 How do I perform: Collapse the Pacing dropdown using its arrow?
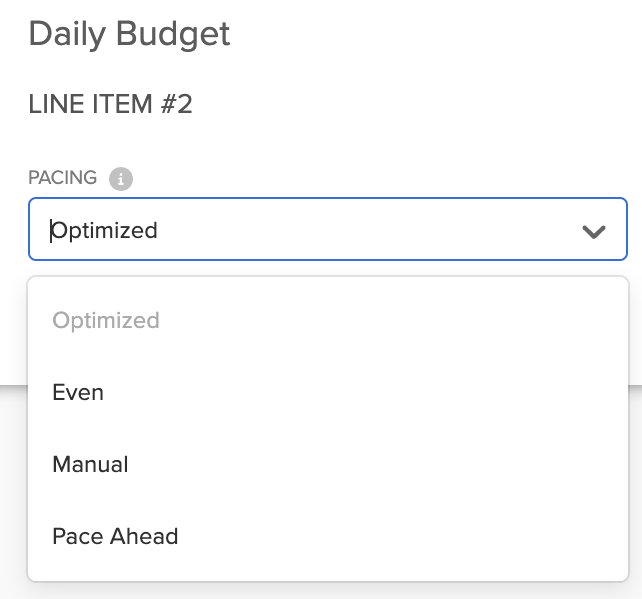coord(593,231)
